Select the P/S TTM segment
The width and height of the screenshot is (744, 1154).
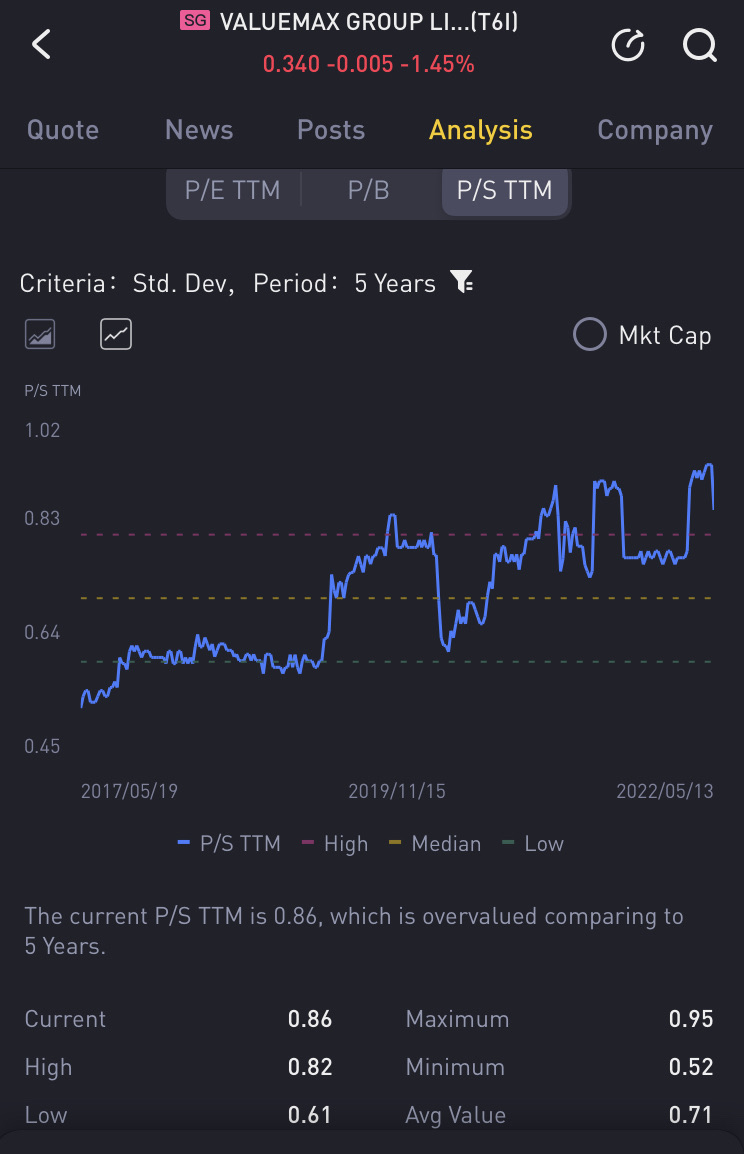(504, 190)
